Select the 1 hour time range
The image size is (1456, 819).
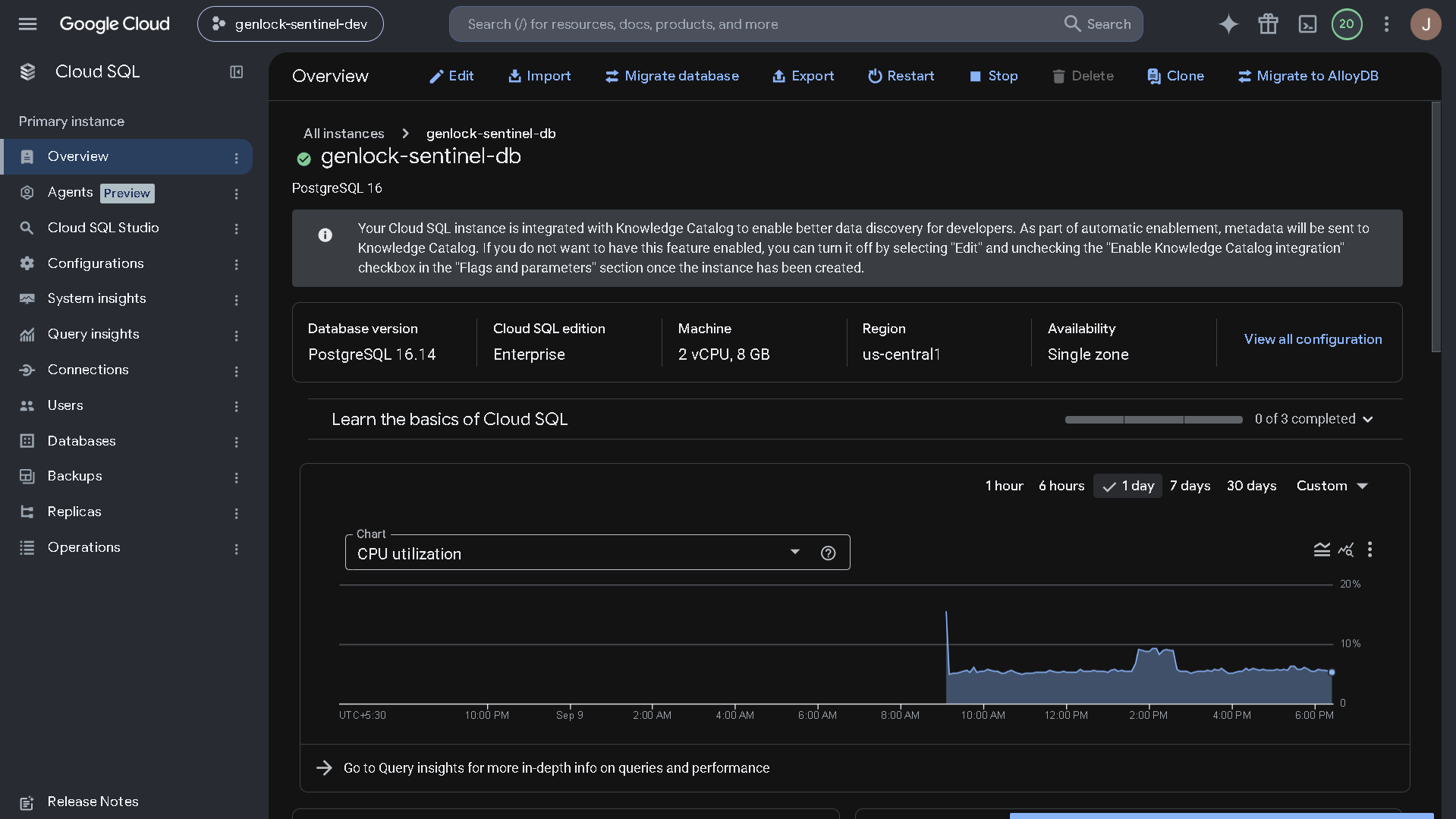click(x=1004, y=486)
